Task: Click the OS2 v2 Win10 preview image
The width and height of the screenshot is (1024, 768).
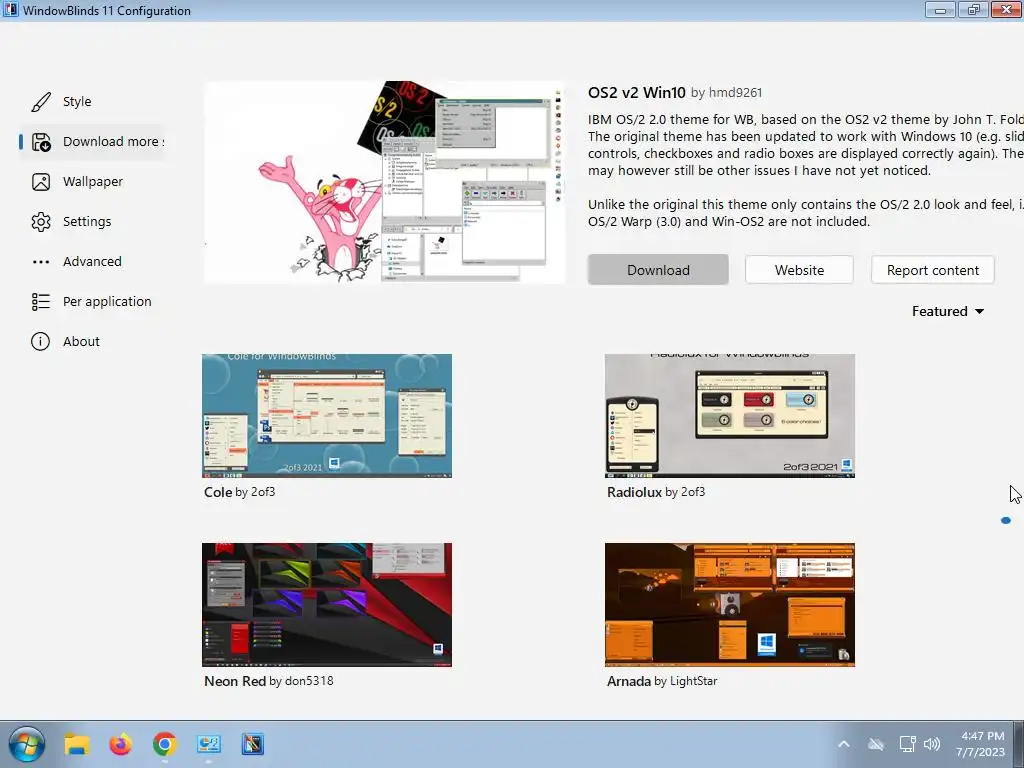Action: click(384, 182)
